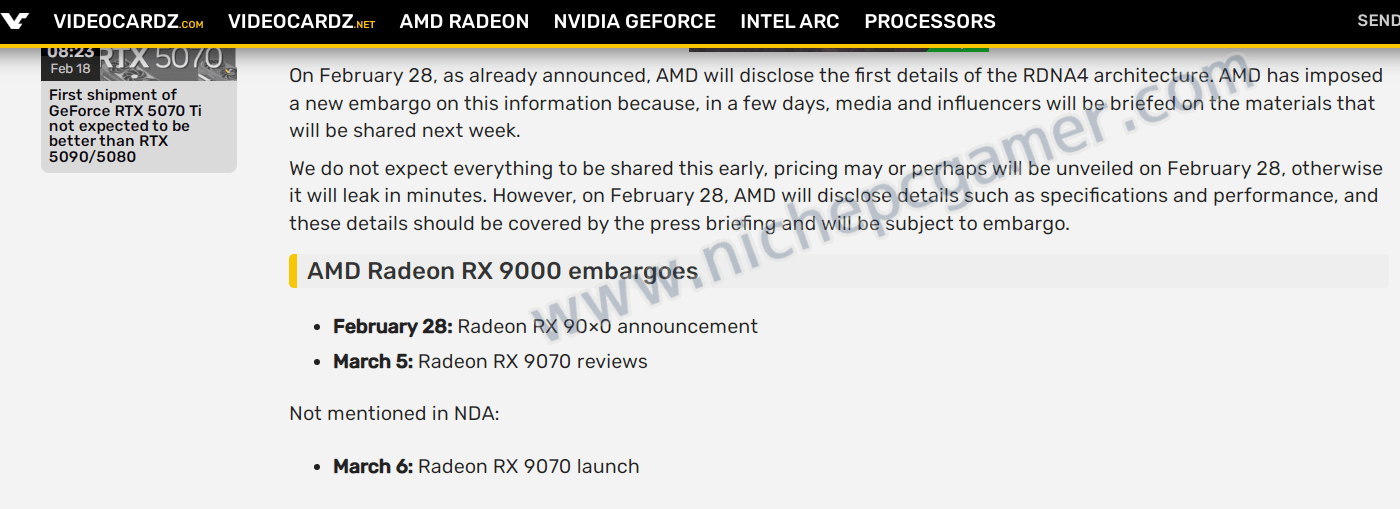Open the AMD RADEON menu
This screenshot has height=509, width=1400.
coord(464,21)
